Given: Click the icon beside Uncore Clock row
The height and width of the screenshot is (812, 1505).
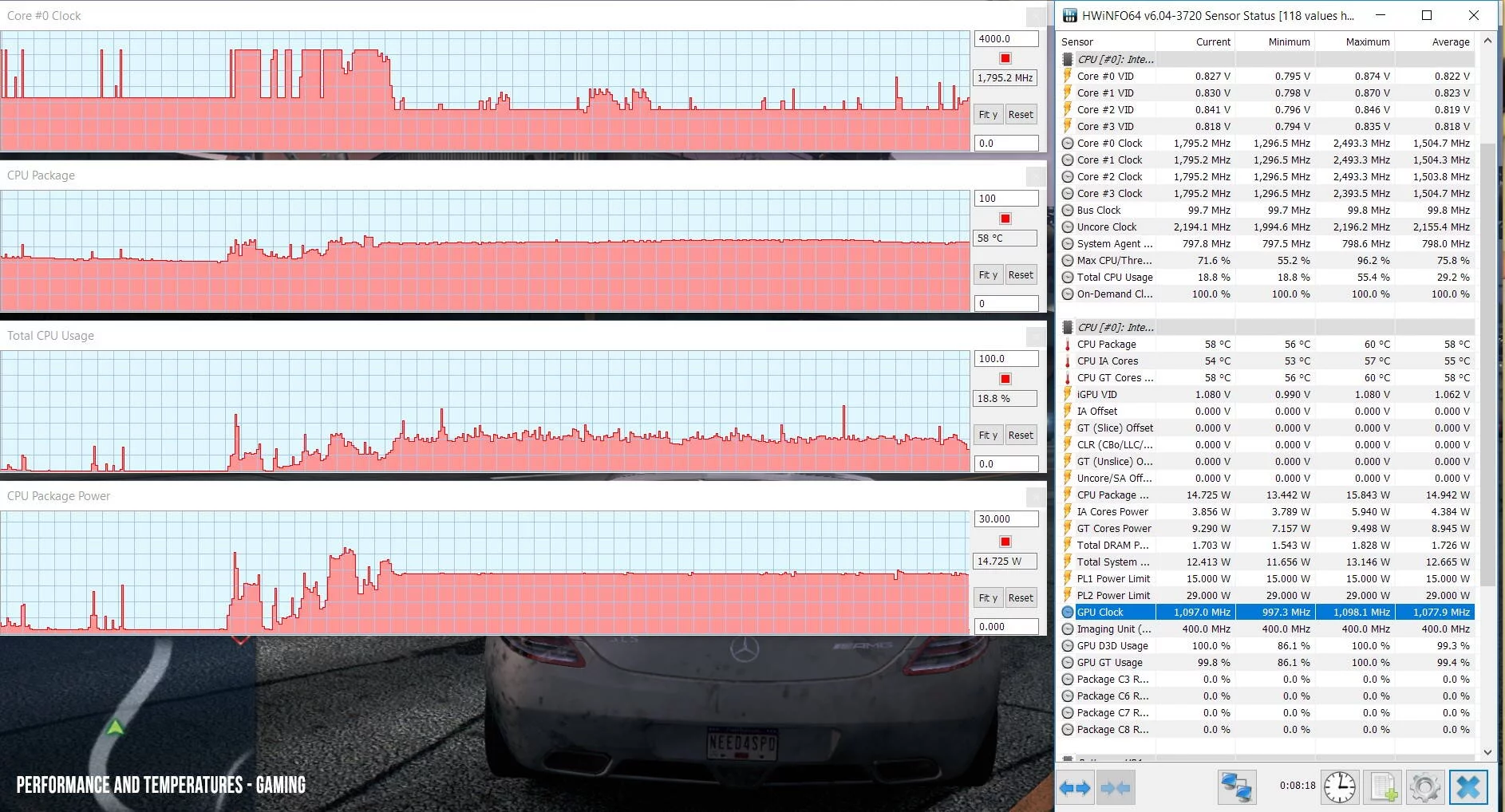Looking at the screenshot, I should tap(1068, 227).
